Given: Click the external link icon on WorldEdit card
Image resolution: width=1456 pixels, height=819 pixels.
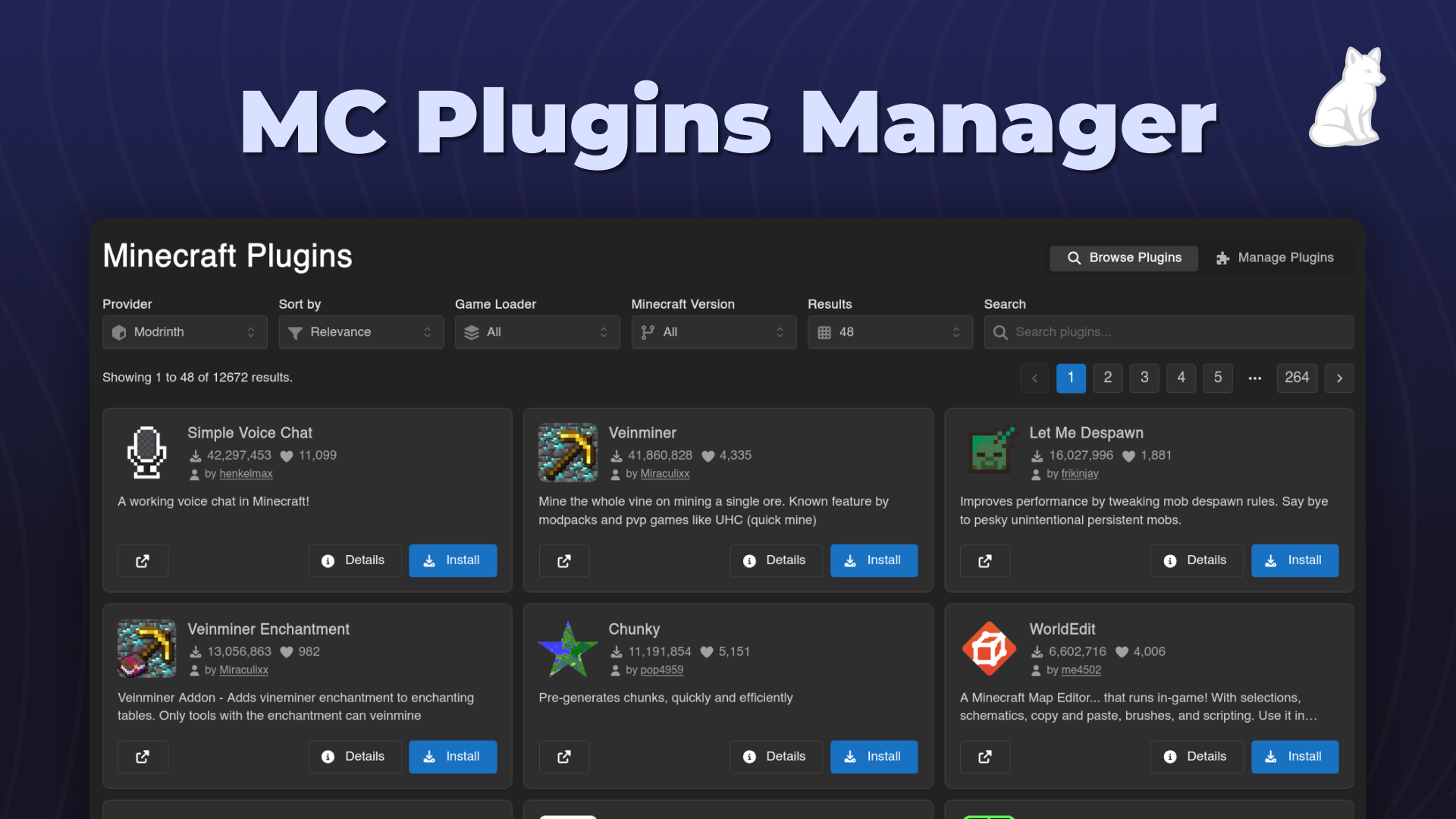Looking at the screenshot, I should click(984, 756).
